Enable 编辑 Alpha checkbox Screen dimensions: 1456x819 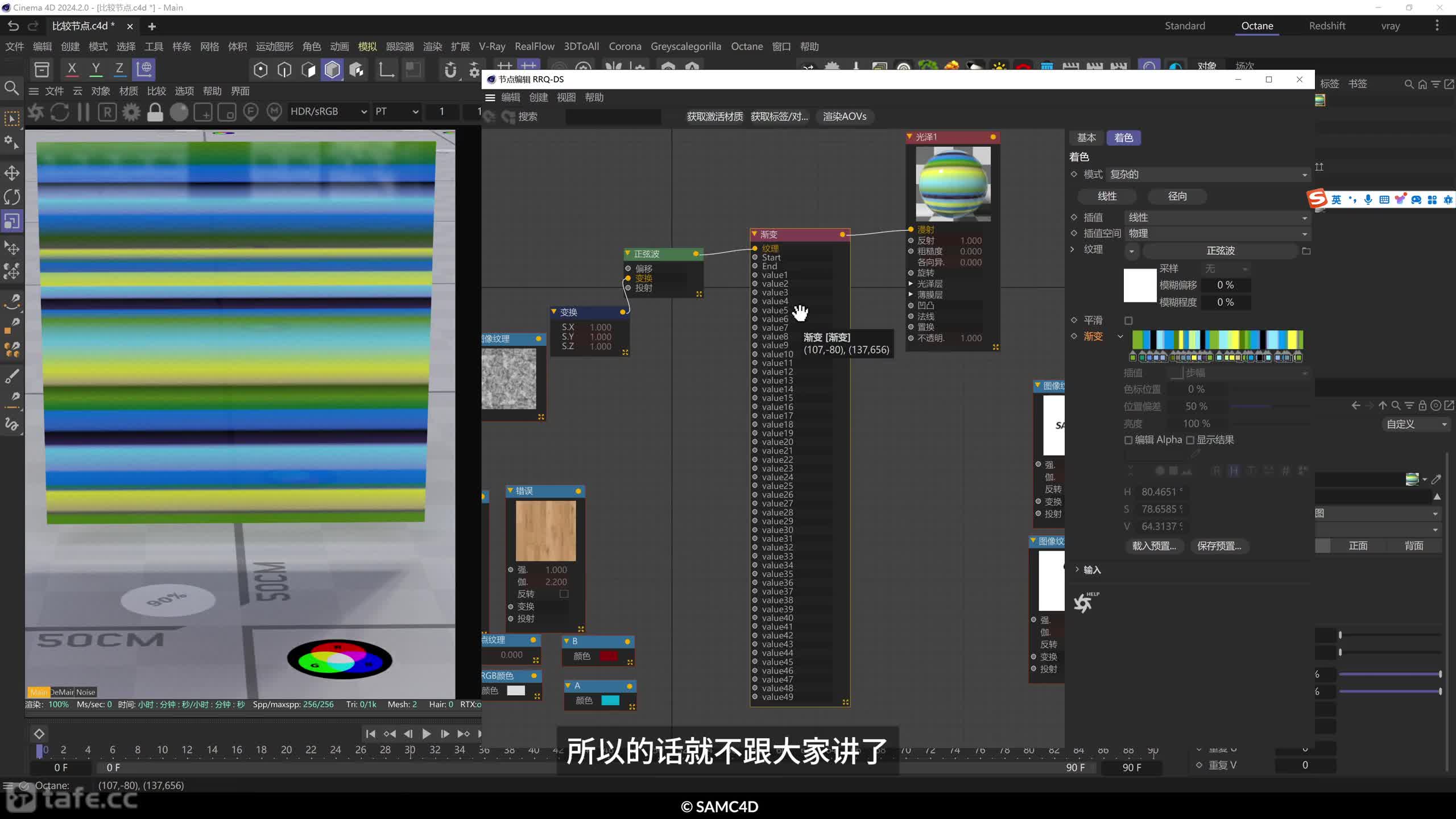[x=1128, y=440]
